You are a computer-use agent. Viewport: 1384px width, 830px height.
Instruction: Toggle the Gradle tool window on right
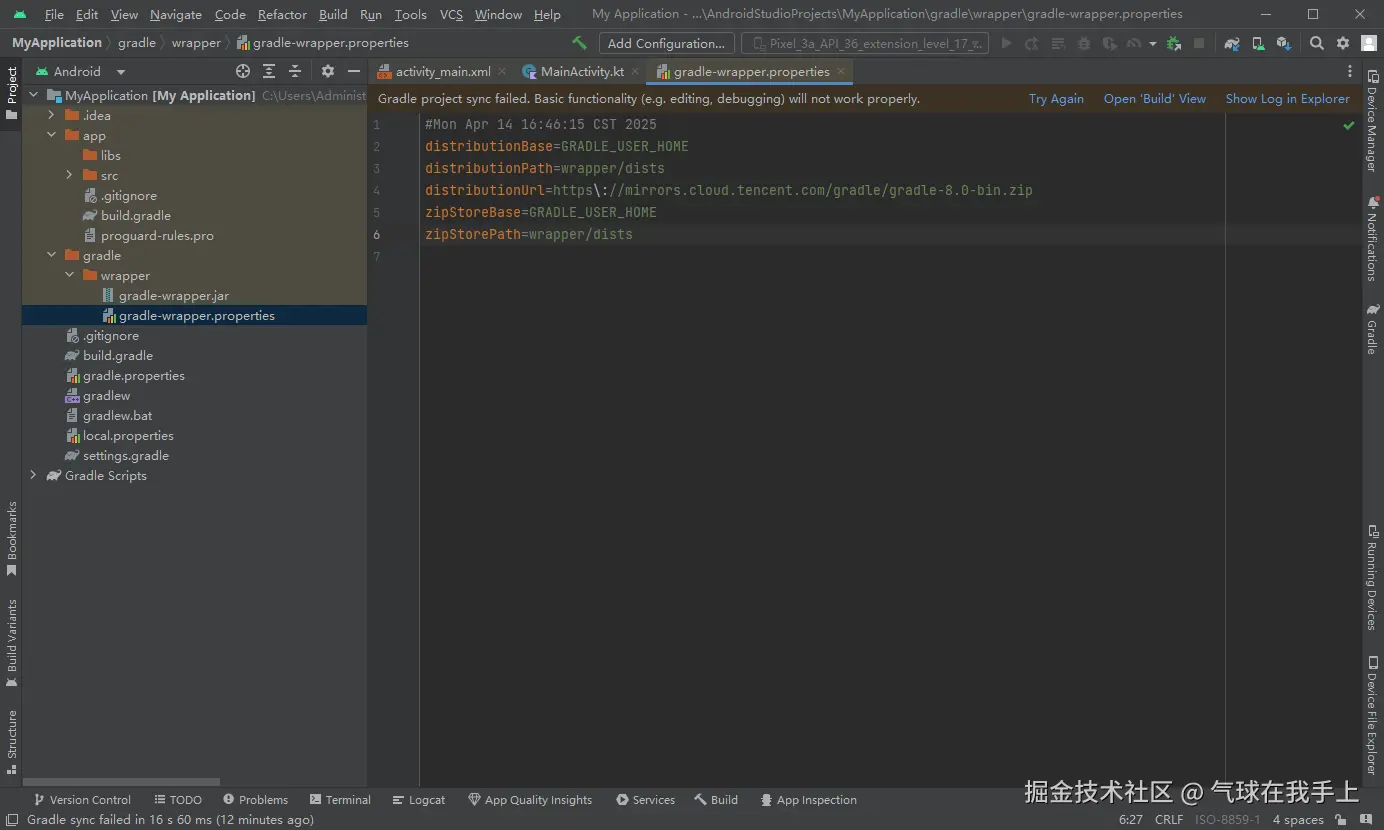pyautogui.click(x=1372, y=329)
